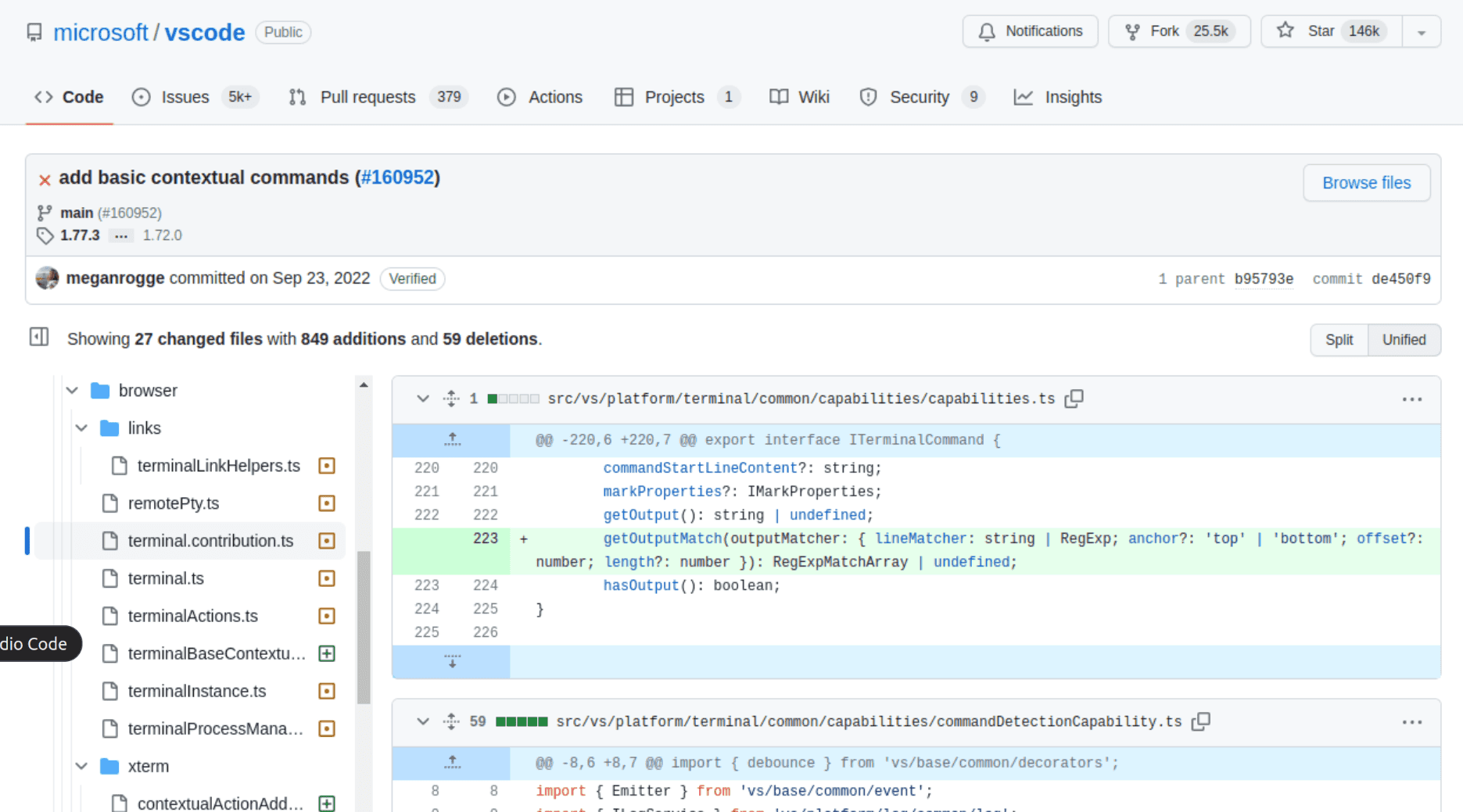
Task: Open the Pull requests tab
Action: pyautogui.click(x=368, y=97)
